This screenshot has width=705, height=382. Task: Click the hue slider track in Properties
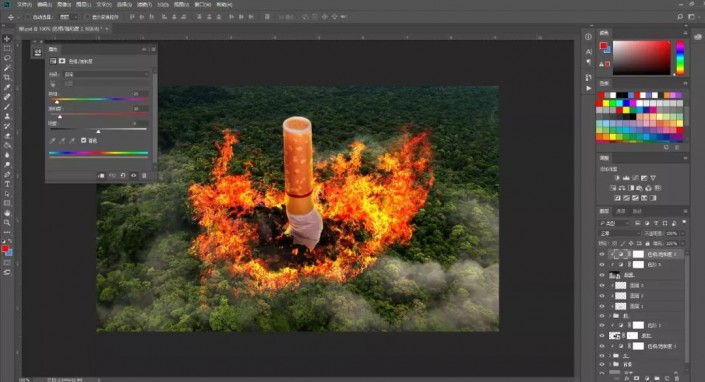click(98, 99)
